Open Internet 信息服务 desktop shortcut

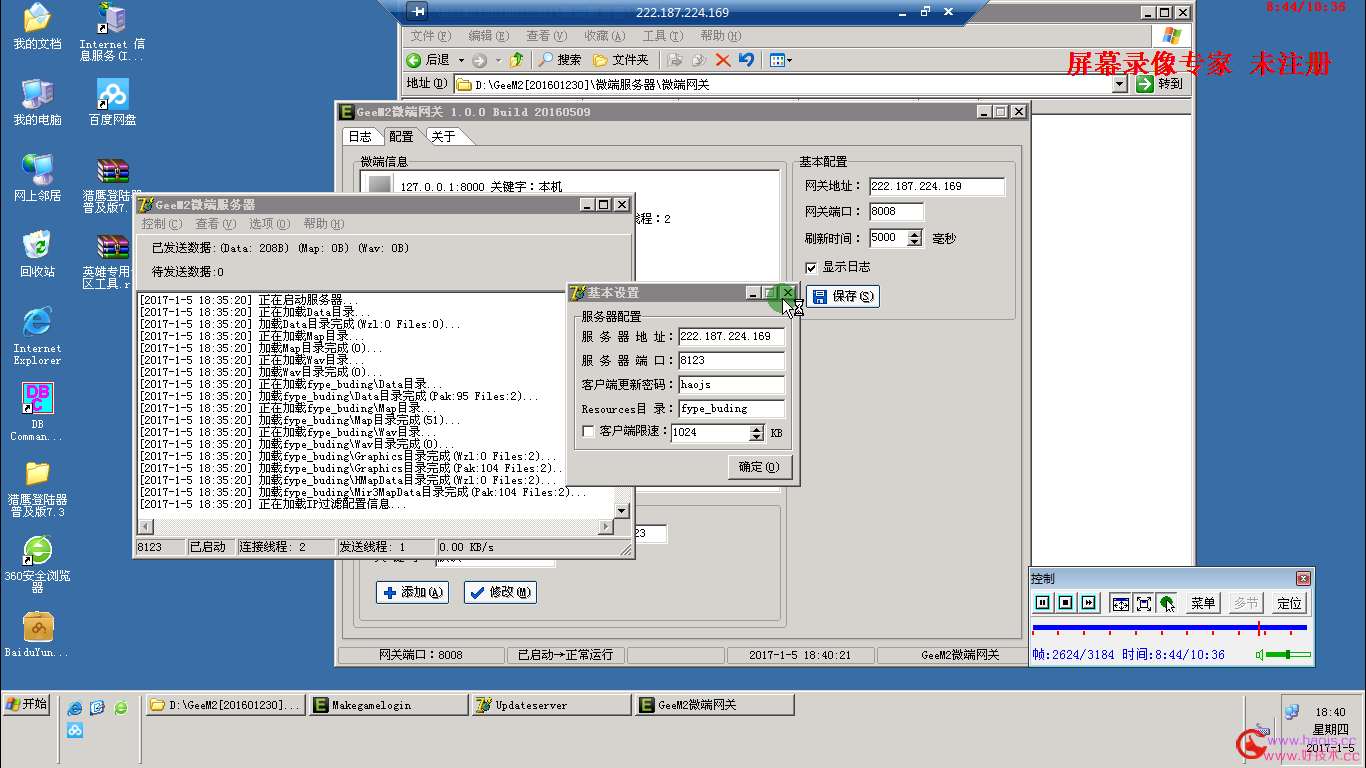pos(112,33)
